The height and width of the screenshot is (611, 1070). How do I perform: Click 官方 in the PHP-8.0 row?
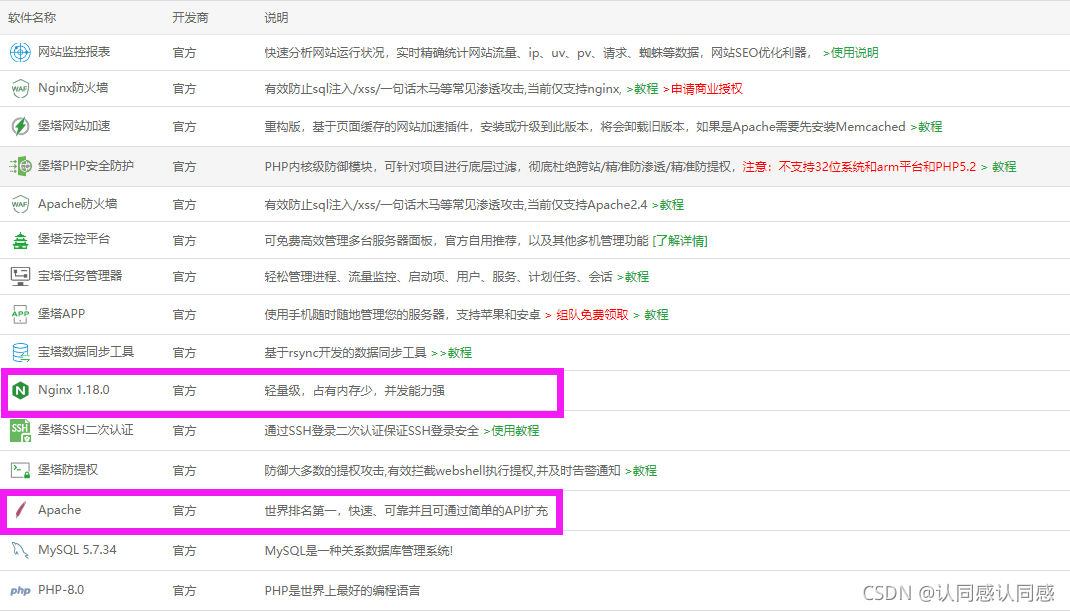tap(184, 591)
